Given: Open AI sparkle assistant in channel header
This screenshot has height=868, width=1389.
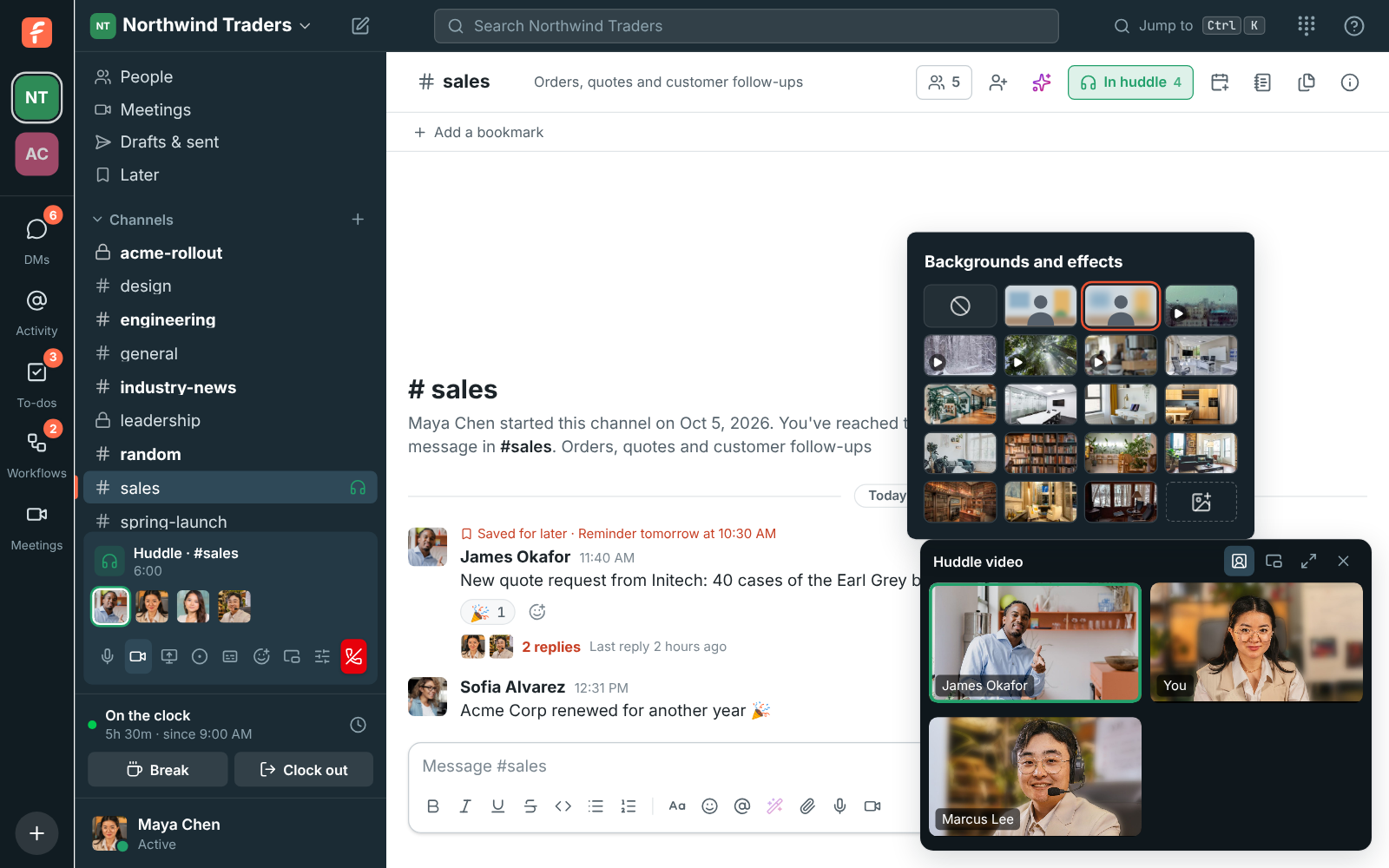Looking at the screenshot, I should pos(1042,82).
